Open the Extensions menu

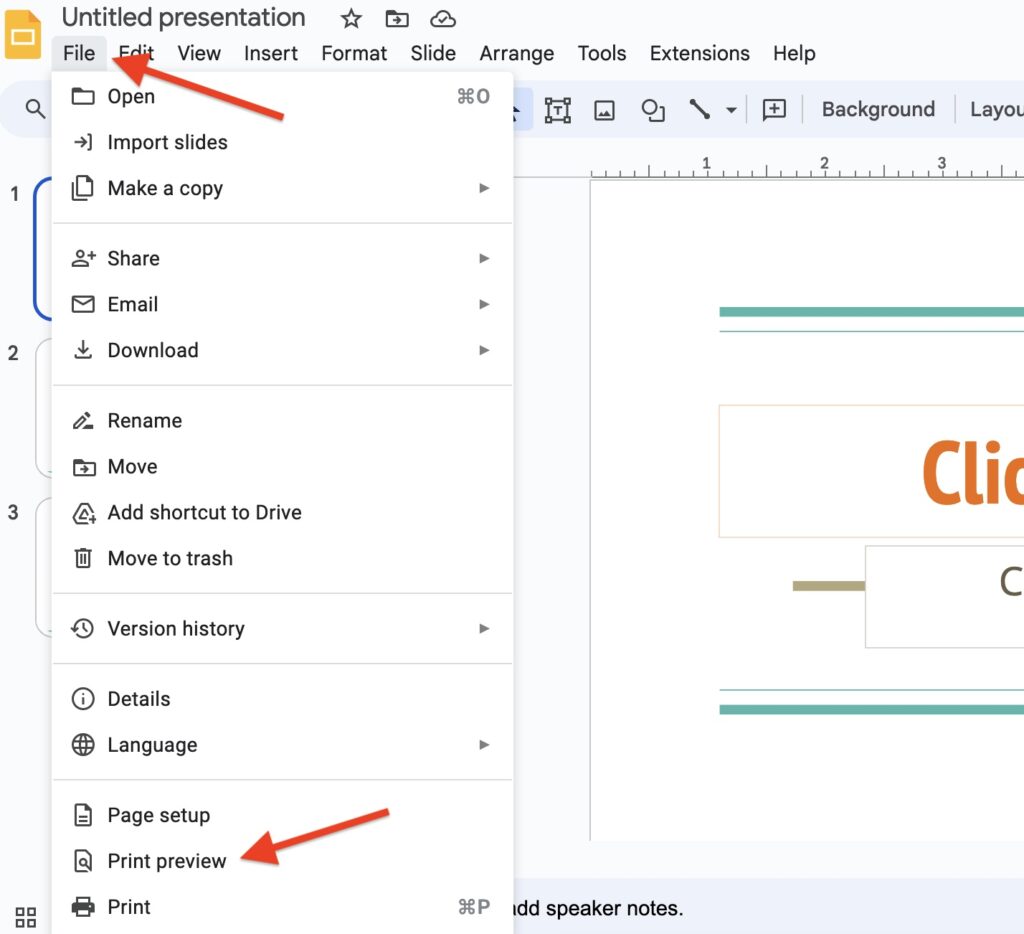pos(699,53)
